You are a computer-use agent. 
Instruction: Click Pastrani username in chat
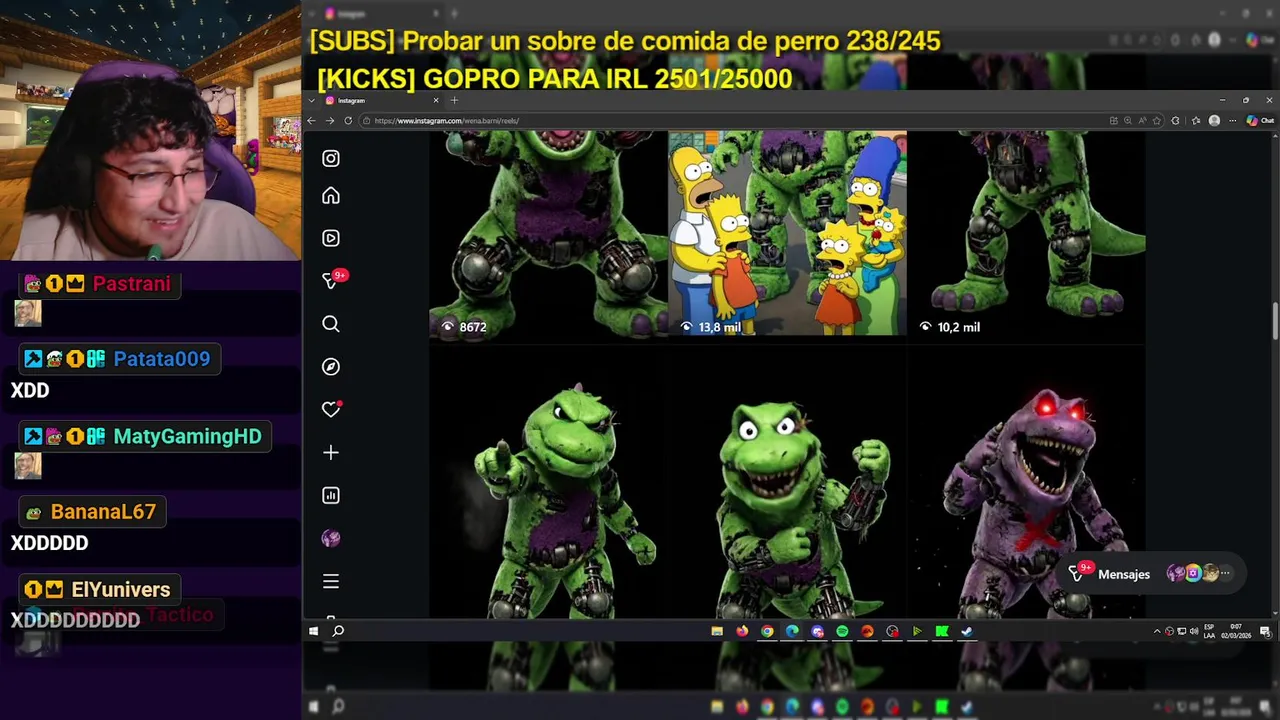click(131, 284)
